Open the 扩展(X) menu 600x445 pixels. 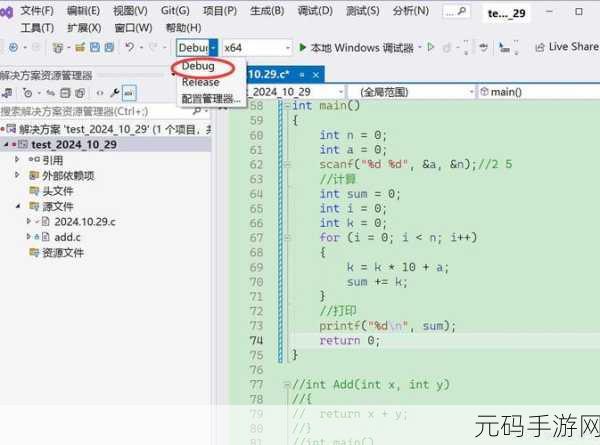pyautogui.click(x=84, y=28)
